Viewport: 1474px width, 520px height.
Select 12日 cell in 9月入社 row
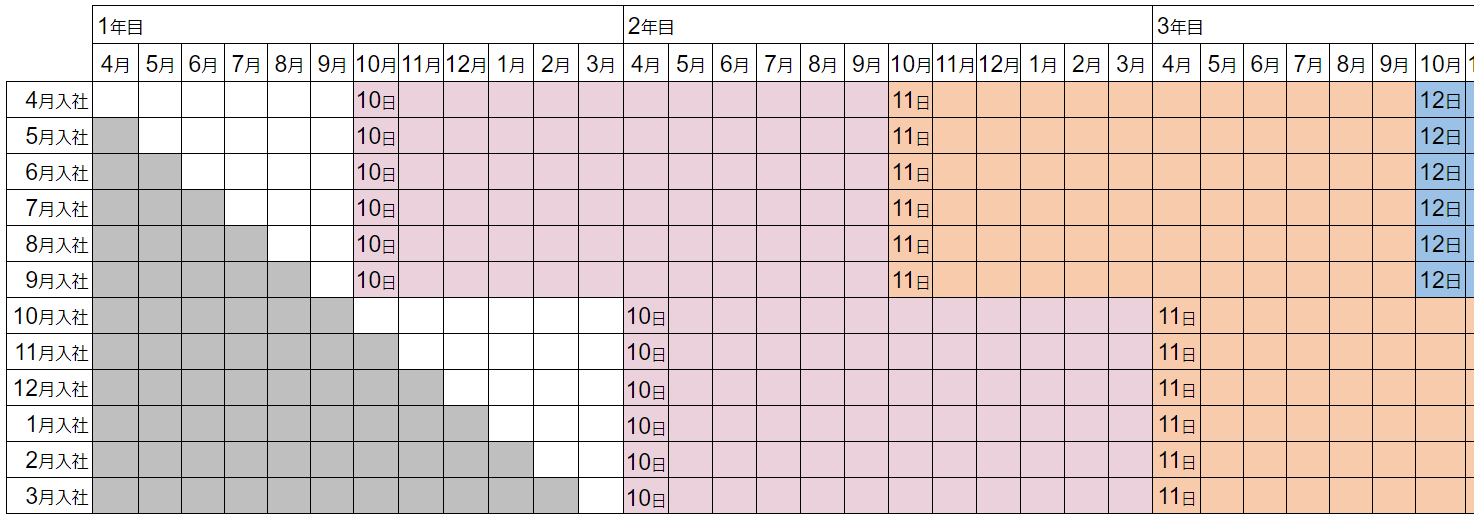pyautogui.click(x=1440, y=281)
